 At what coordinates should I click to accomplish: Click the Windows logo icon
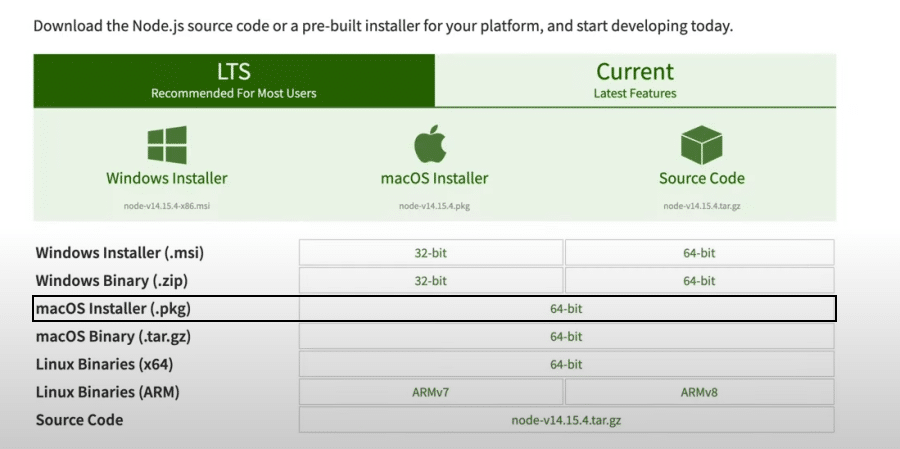coord(167,145)
